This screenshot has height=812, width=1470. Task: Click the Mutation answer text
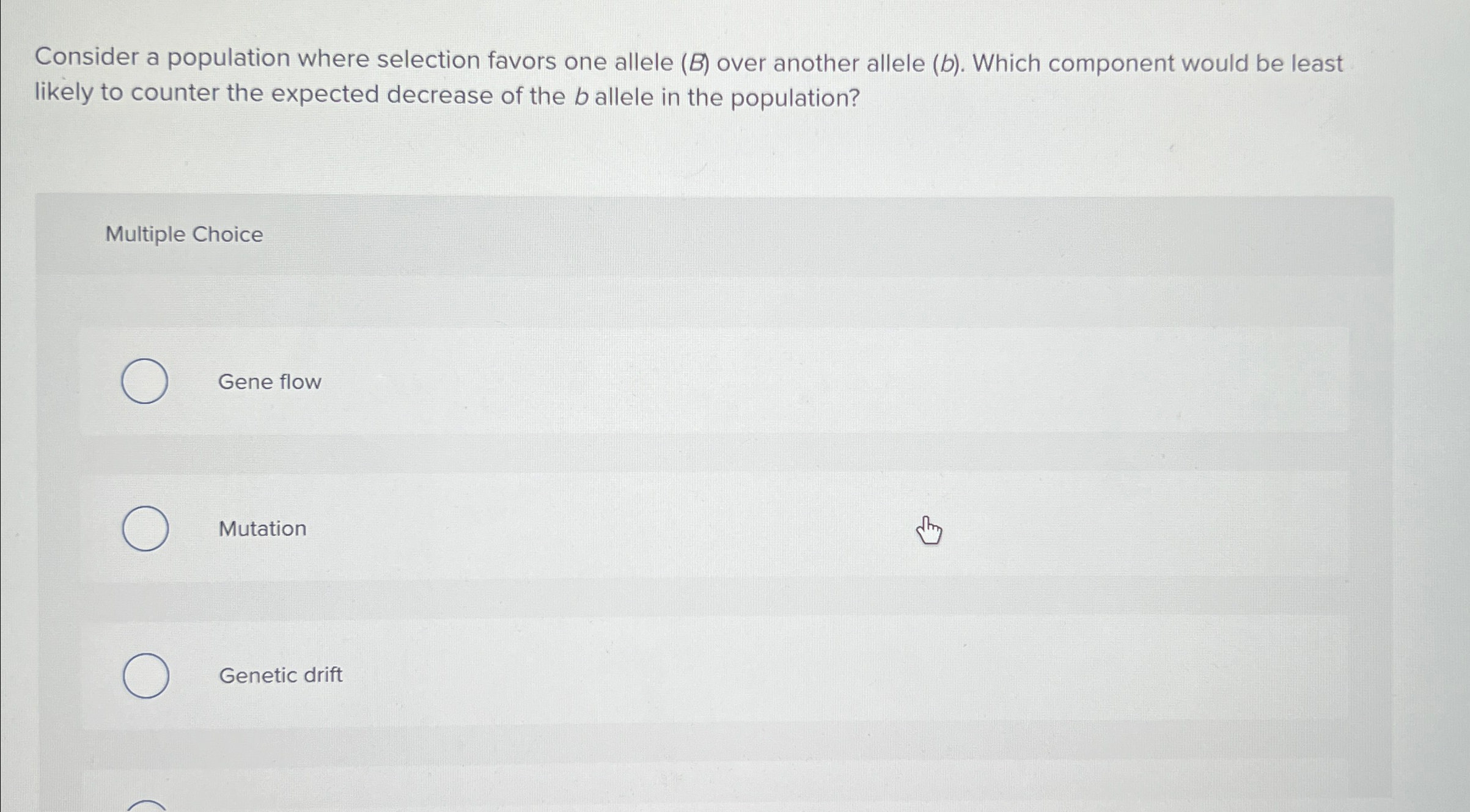click(x=262, y=529)
